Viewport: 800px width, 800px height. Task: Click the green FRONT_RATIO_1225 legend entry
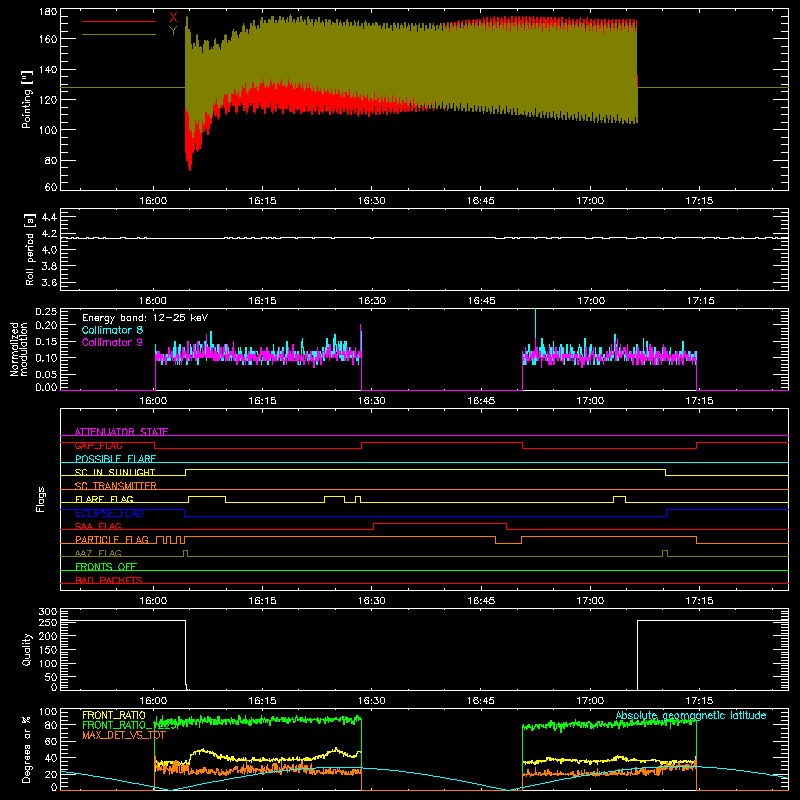tap(130, 725)
